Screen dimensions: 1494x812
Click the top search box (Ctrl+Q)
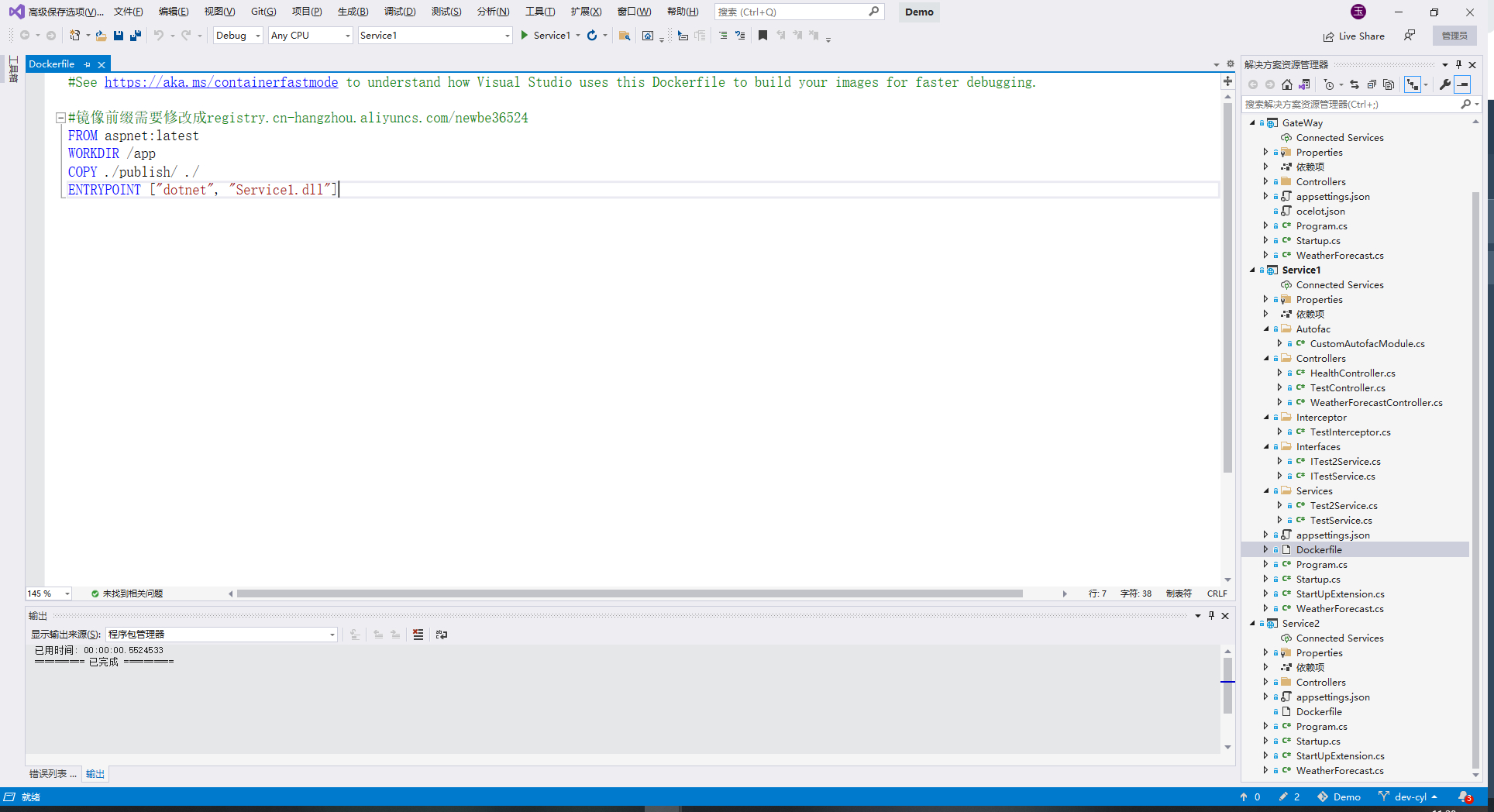tap(799, 12)
